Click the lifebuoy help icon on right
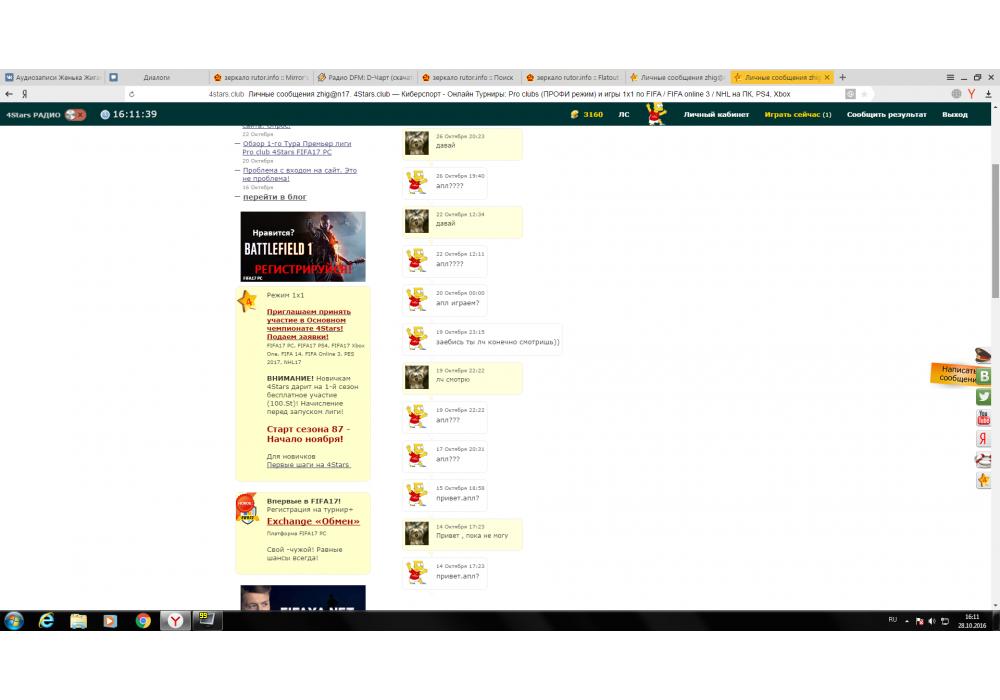 pyautogui.click(x=984, y=460)
